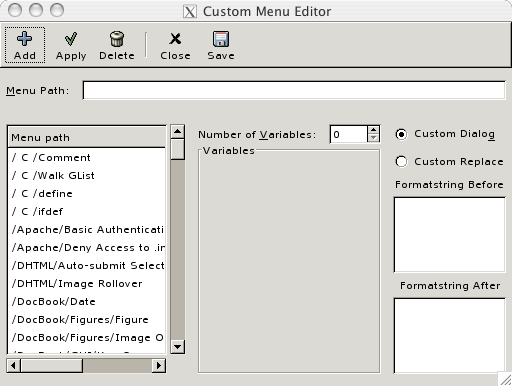
Task: Click into the Menu Path text field
Action: click(x=294, y=90)
